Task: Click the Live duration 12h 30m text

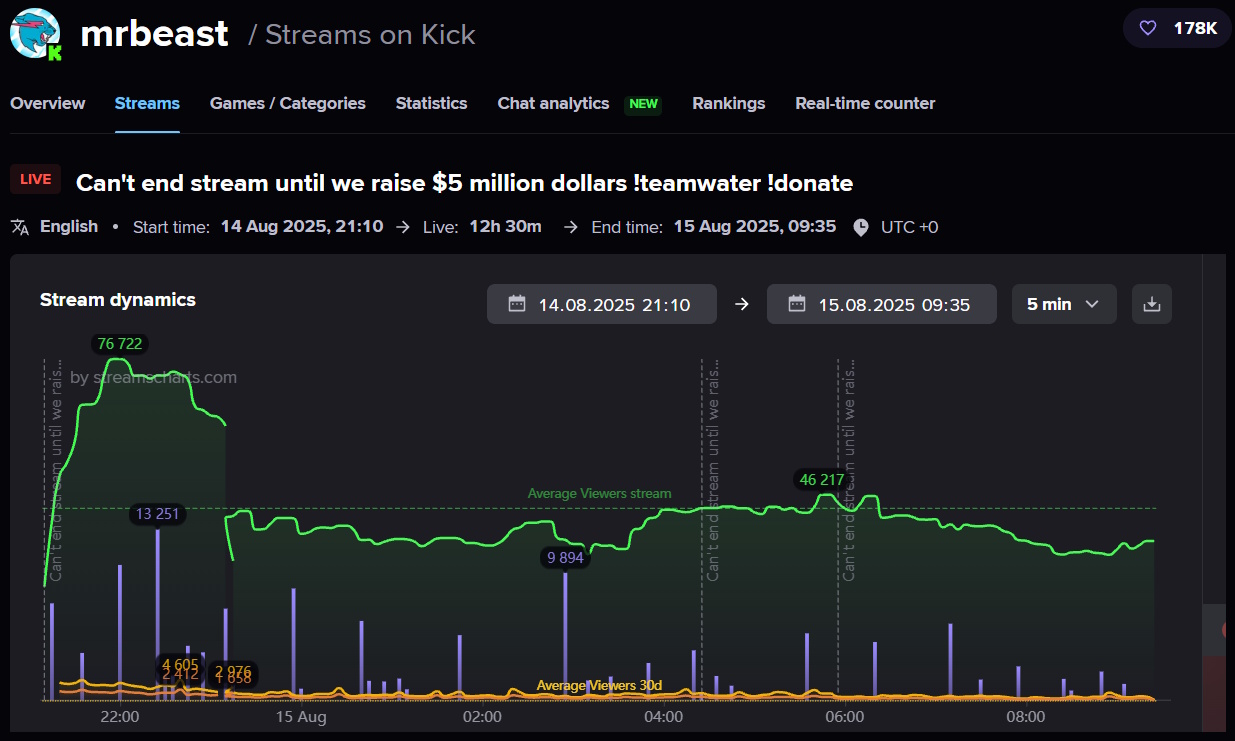Action: (x=505, y=227)
